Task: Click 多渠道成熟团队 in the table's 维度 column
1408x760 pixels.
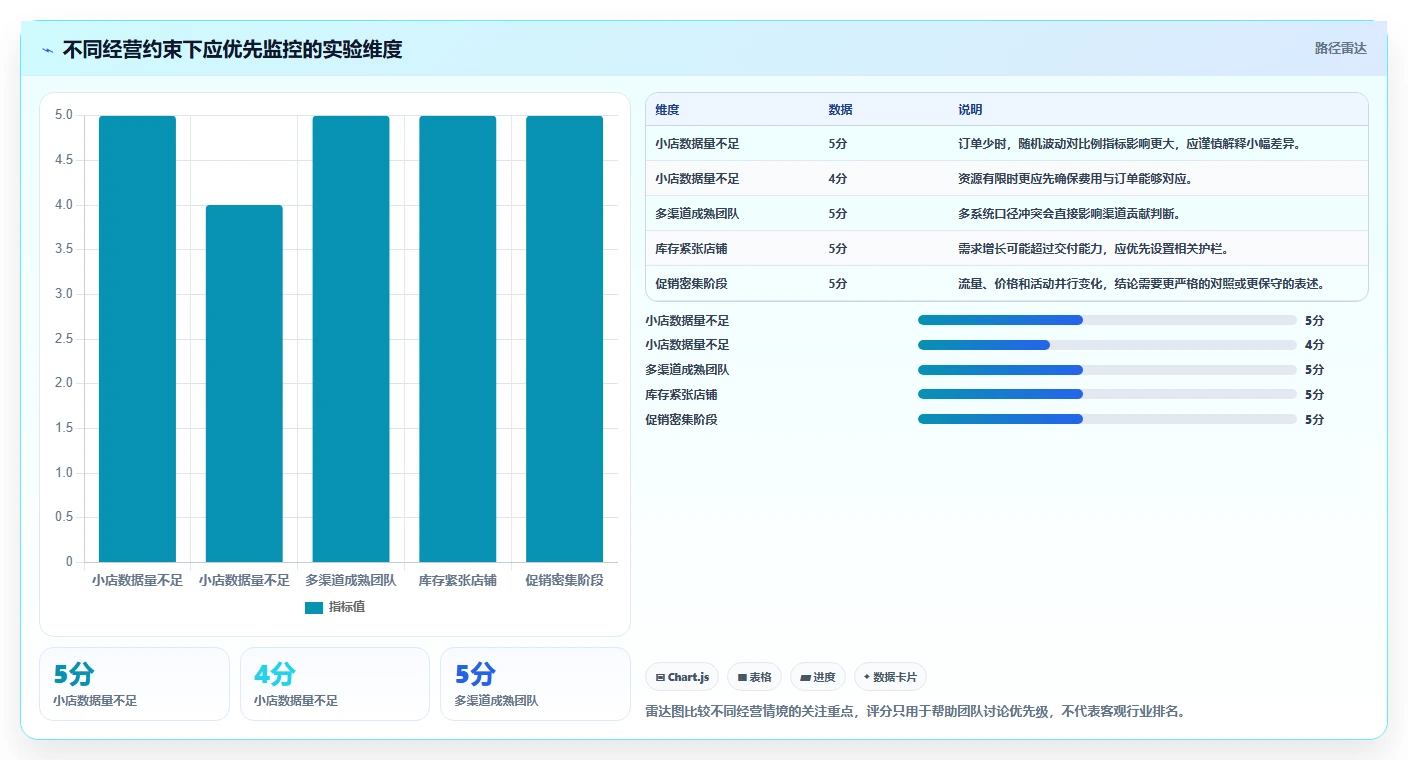Action: click(x=697, y=214)
